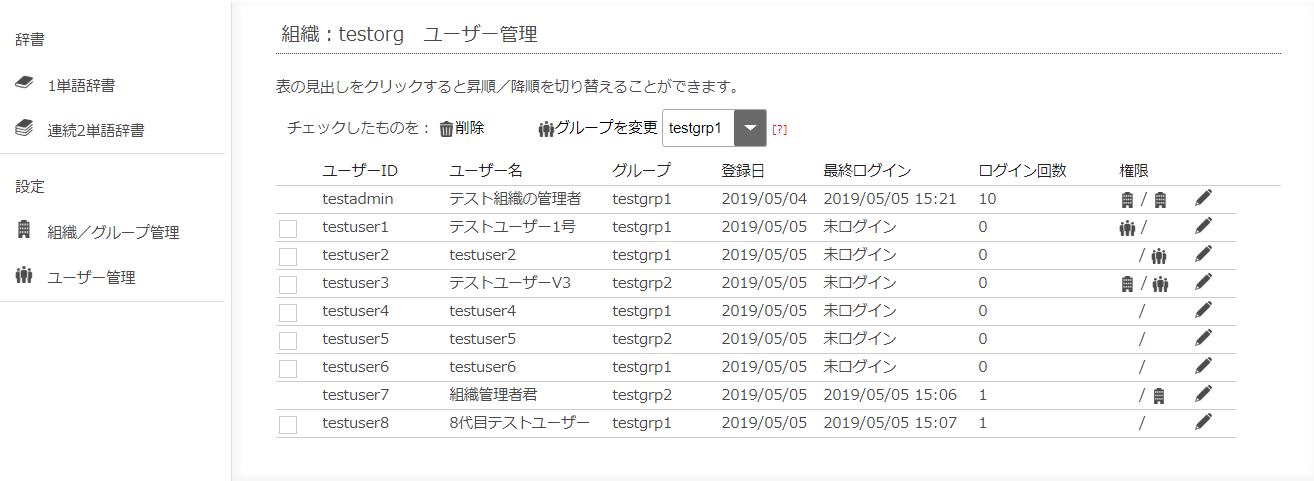Viewport: 1314px width, 481px height.
Task: Click the book icon beside 1単語辞書
Action: pyautogui.click(x=25, y=84)
